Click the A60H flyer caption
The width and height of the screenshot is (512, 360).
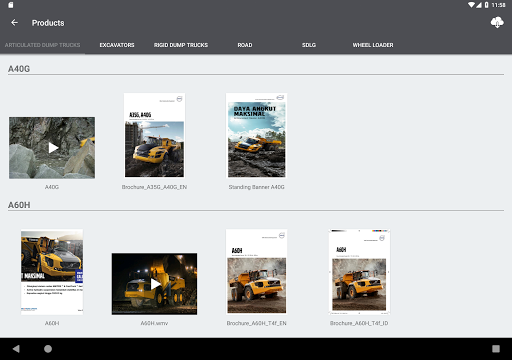point(52,323)
